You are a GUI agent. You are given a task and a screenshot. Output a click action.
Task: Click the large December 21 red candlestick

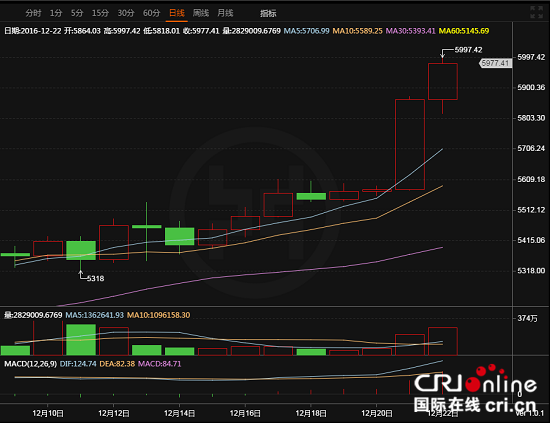click(x=410, y=144)
